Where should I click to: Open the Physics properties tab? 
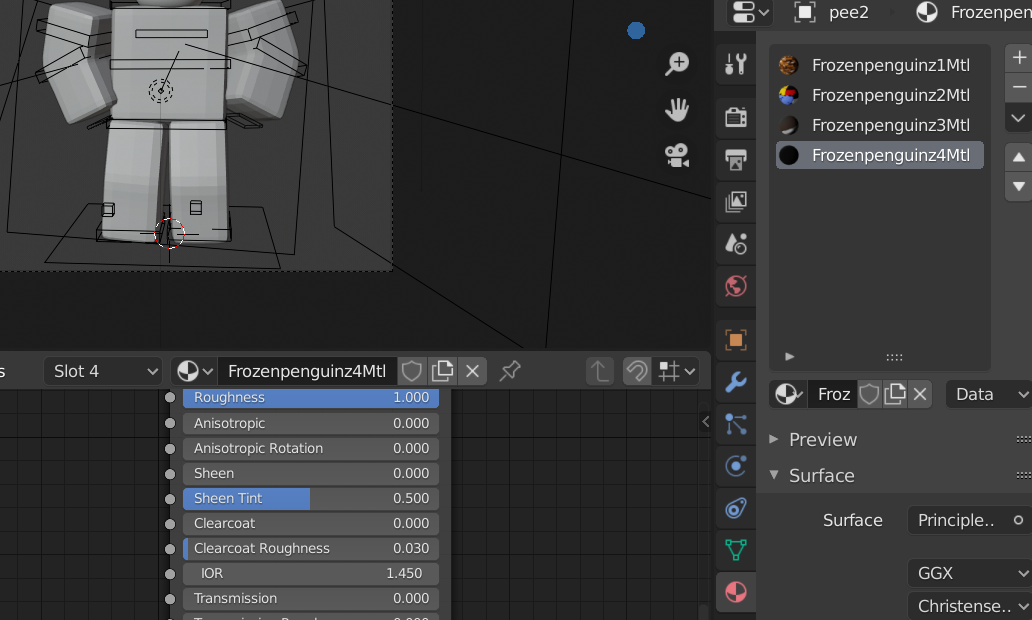point(736,466)
